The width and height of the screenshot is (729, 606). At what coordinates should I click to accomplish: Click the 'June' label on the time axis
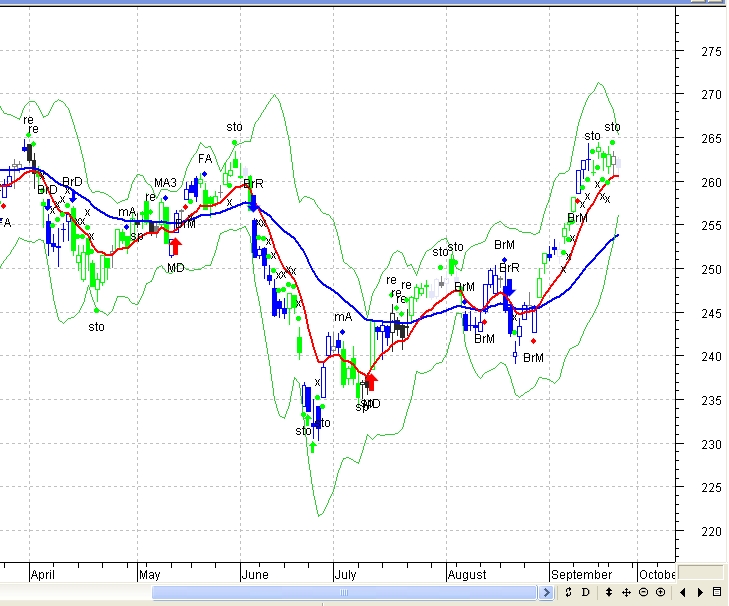click(x=257, y=575)
